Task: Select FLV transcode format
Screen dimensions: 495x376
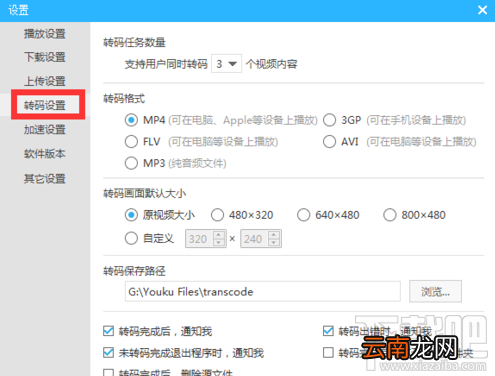Action: [x=131, y=142]
